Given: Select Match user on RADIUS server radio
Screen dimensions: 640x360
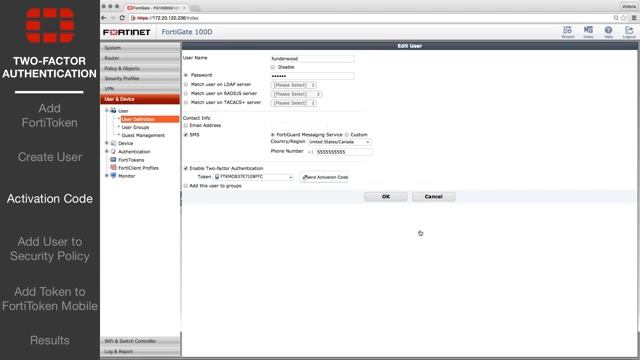Looking at the screenshot, I should [x=186, y=93].
